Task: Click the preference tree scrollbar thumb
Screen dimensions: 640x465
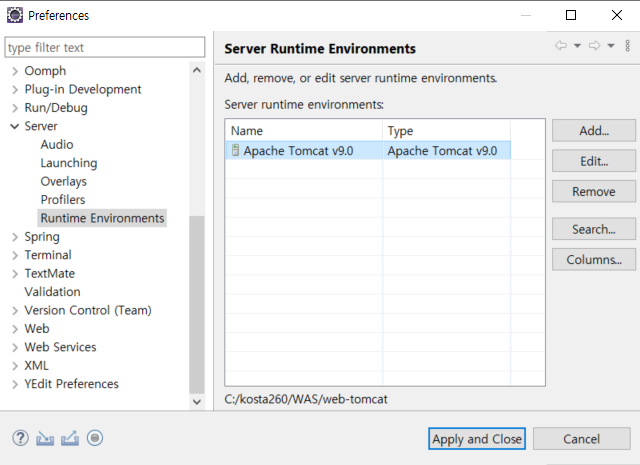Action: point(197,305)
